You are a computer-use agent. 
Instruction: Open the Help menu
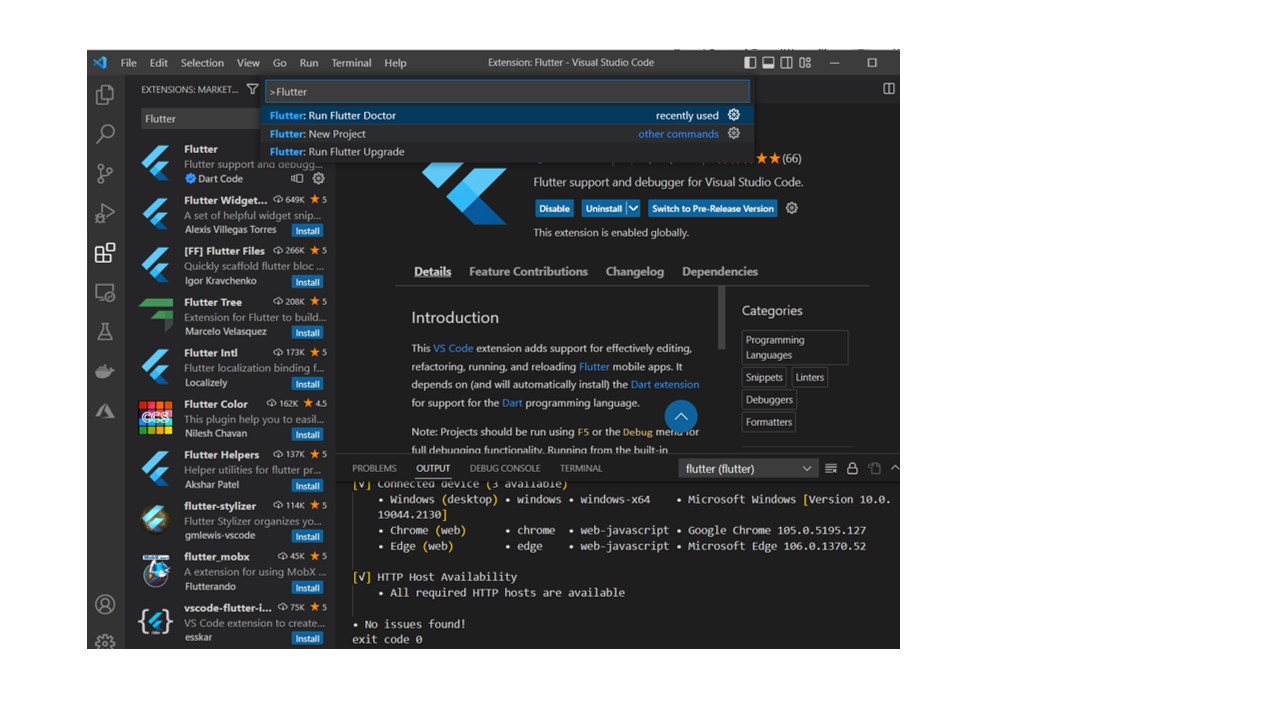[x=396, y=62]
